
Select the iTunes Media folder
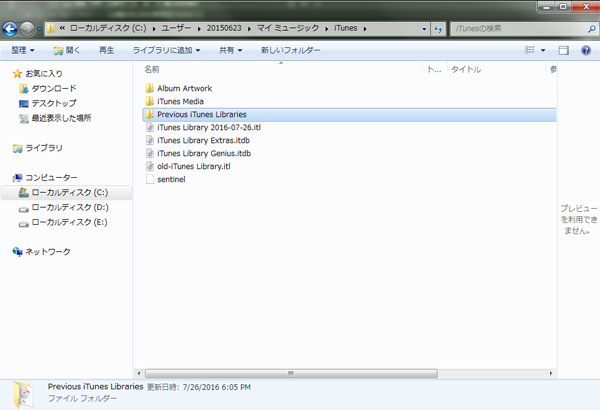click(x=180, y=101)
